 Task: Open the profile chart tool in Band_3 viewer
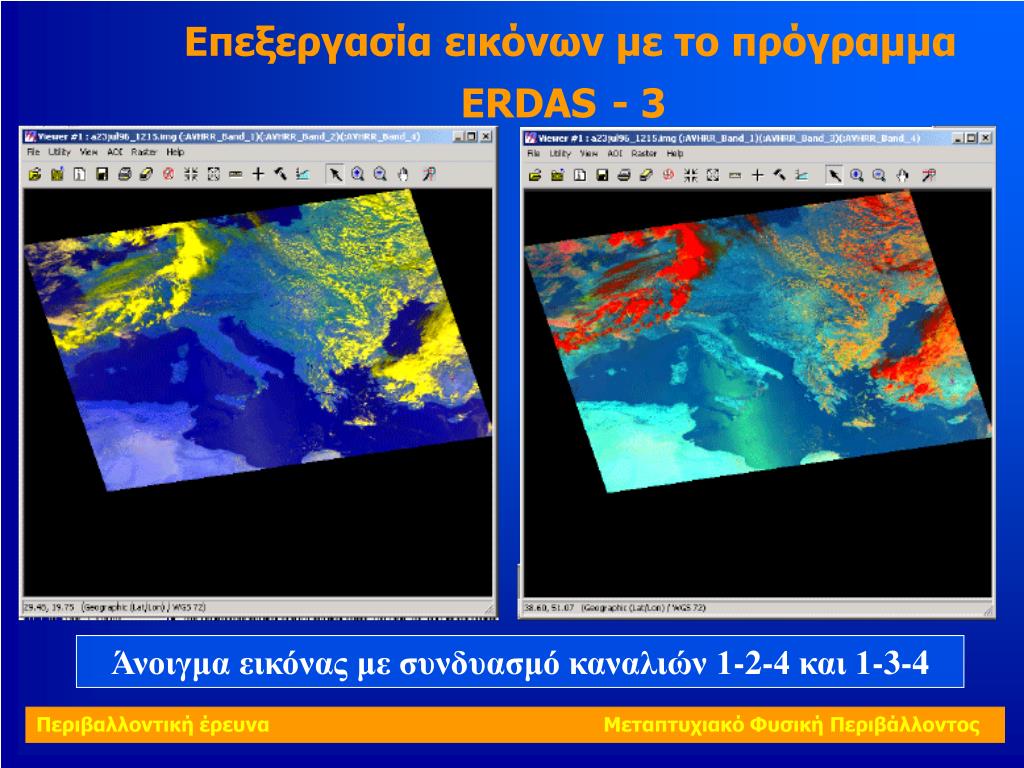click(801, 175)
